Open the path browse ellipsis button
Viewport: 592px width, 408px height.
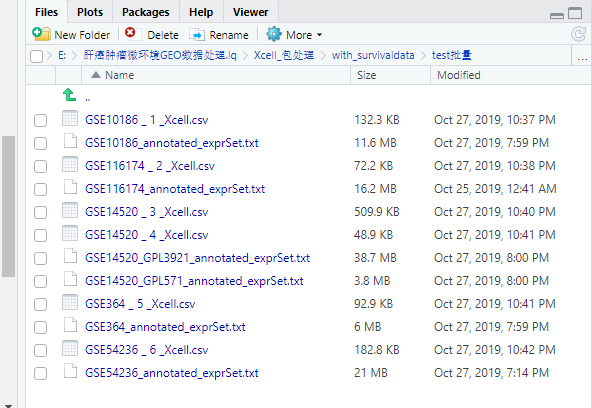tap(582, 57)
